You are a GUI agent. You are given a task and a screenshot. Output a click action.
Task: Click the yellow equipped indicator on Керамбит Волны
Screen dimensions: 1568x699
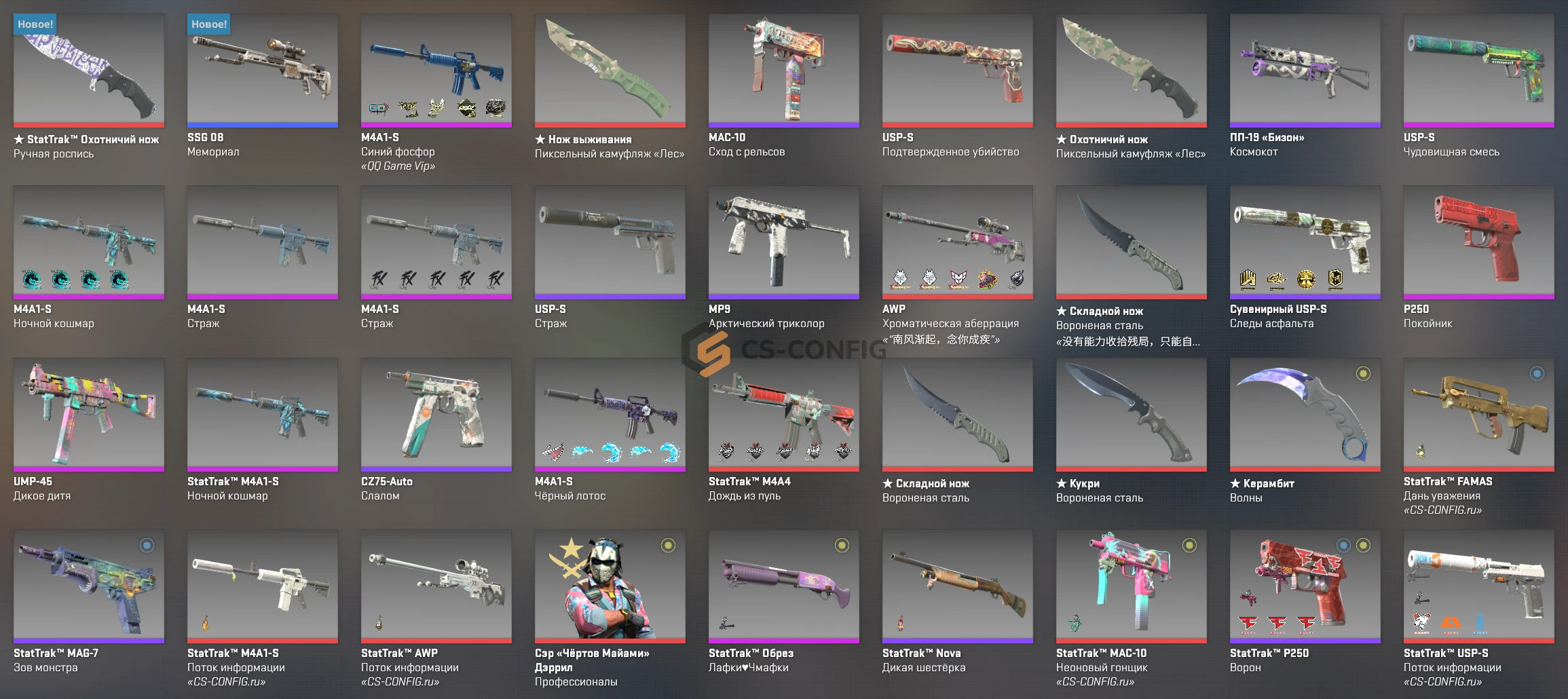click(x=1363, y=374)
